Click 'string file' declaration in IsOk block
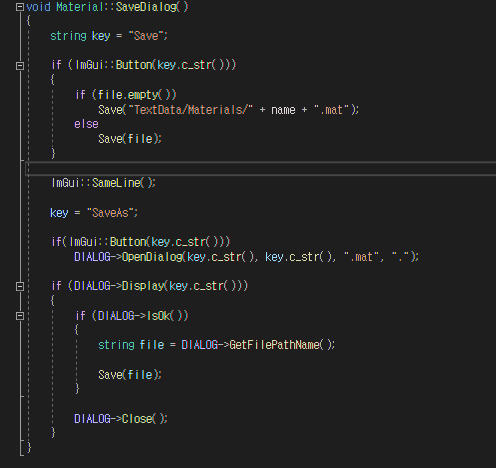496x468 pixels. tap(131, 345)
